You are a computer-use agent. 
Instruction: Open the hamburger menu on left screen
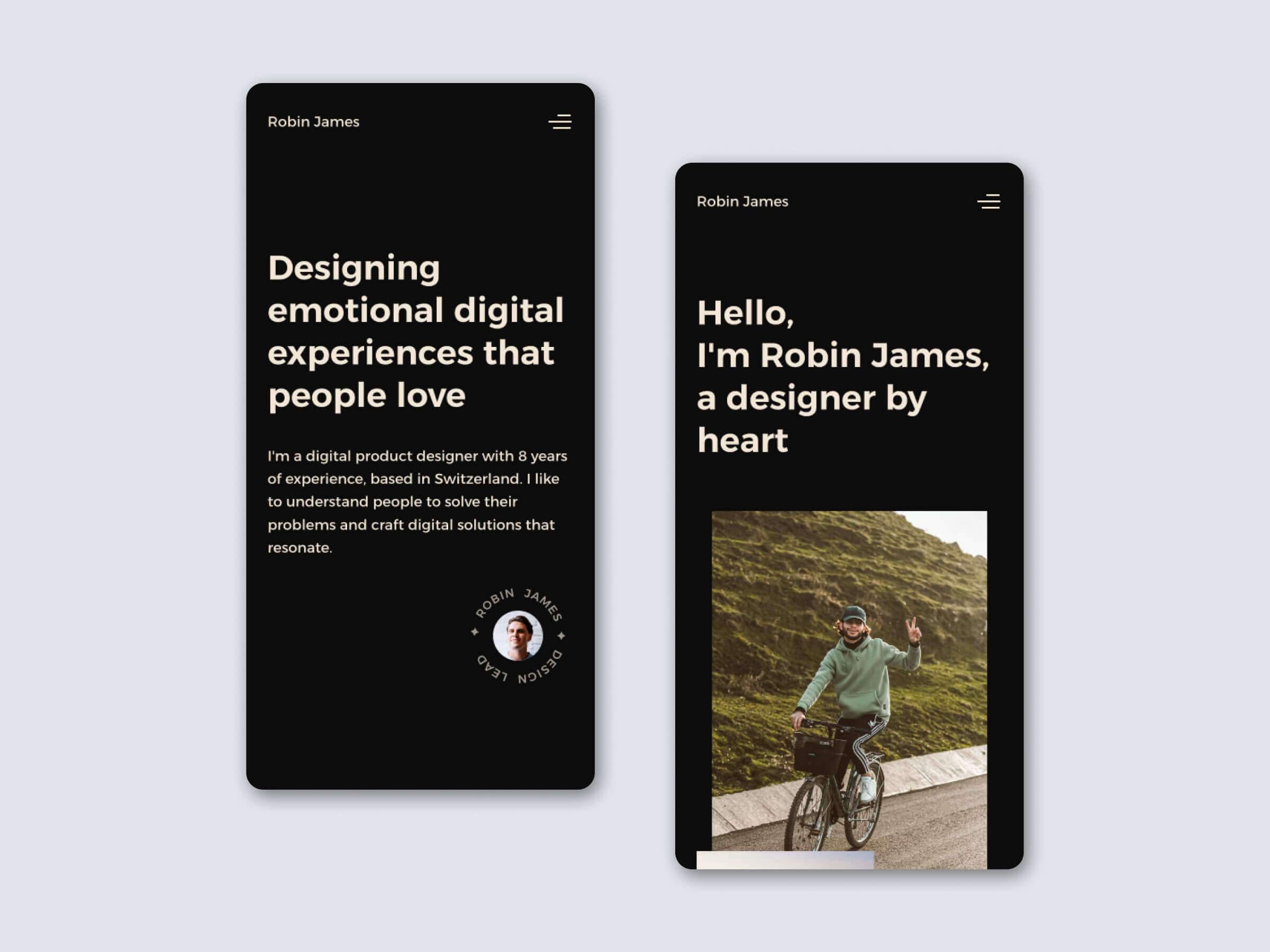(x=560, y=120)
